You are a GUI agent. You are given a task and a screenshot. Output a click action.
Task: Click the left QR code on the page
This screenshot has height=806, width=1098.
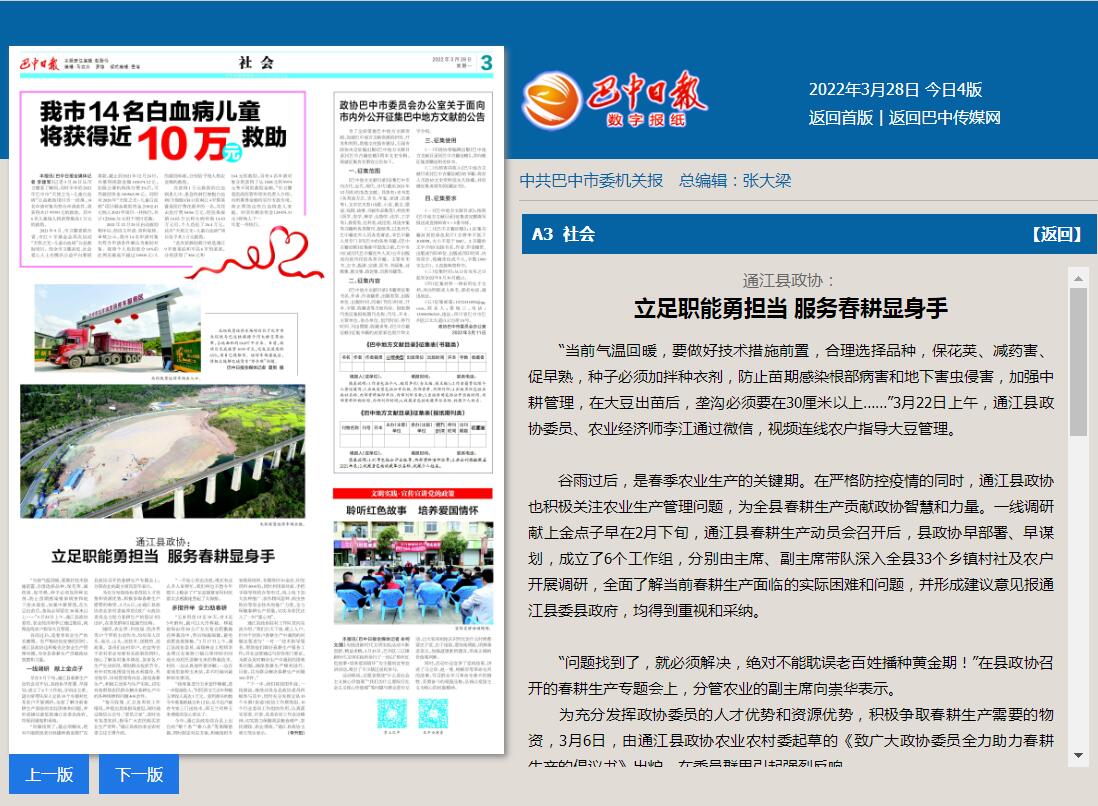click(391, 713)
